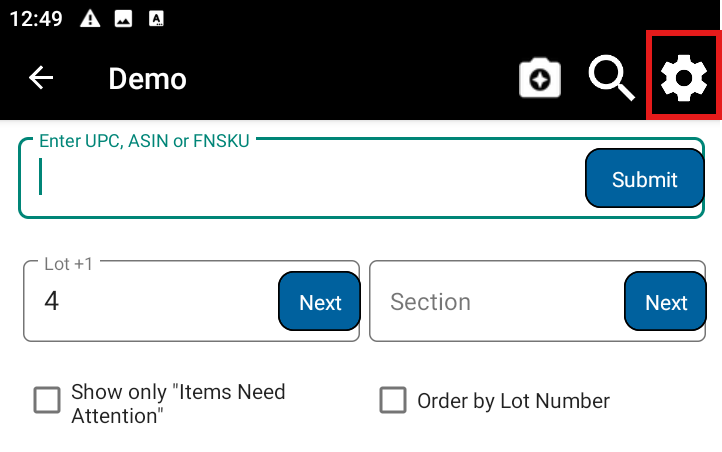Click the "Order by Lot Number" label text

tap(513, 401)
